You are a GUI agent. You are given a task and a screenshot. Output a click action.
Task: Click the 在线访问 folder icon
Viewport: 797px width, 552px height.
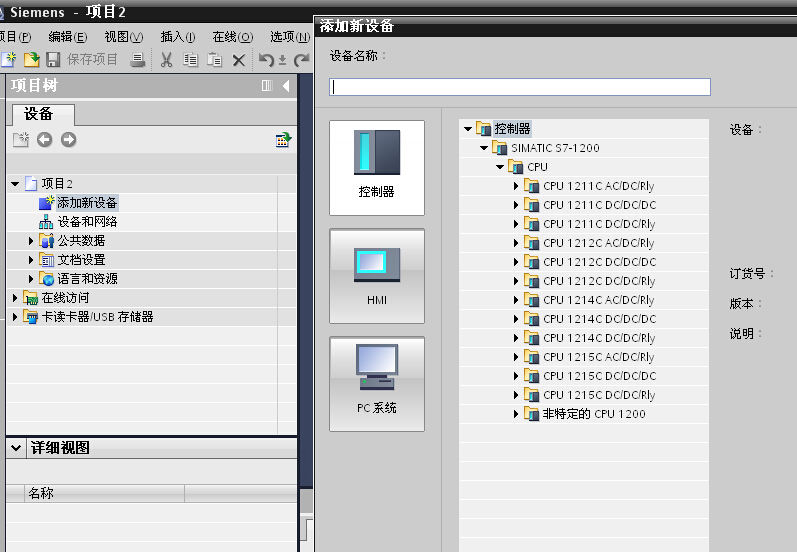click(x=30, y=298)
